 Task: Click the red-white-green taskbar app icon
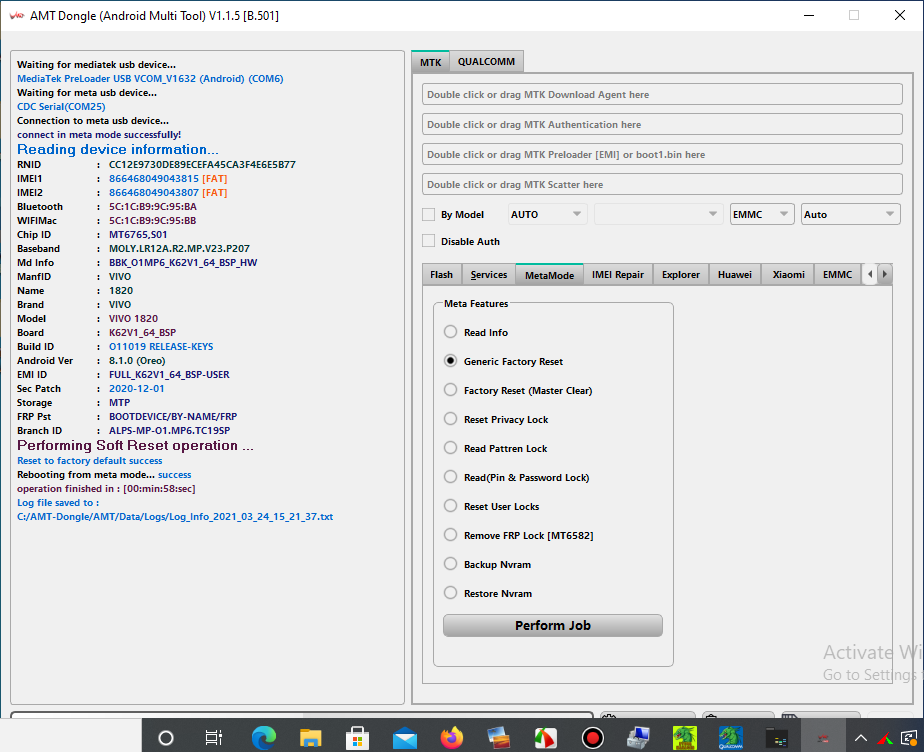pos(546,737)
